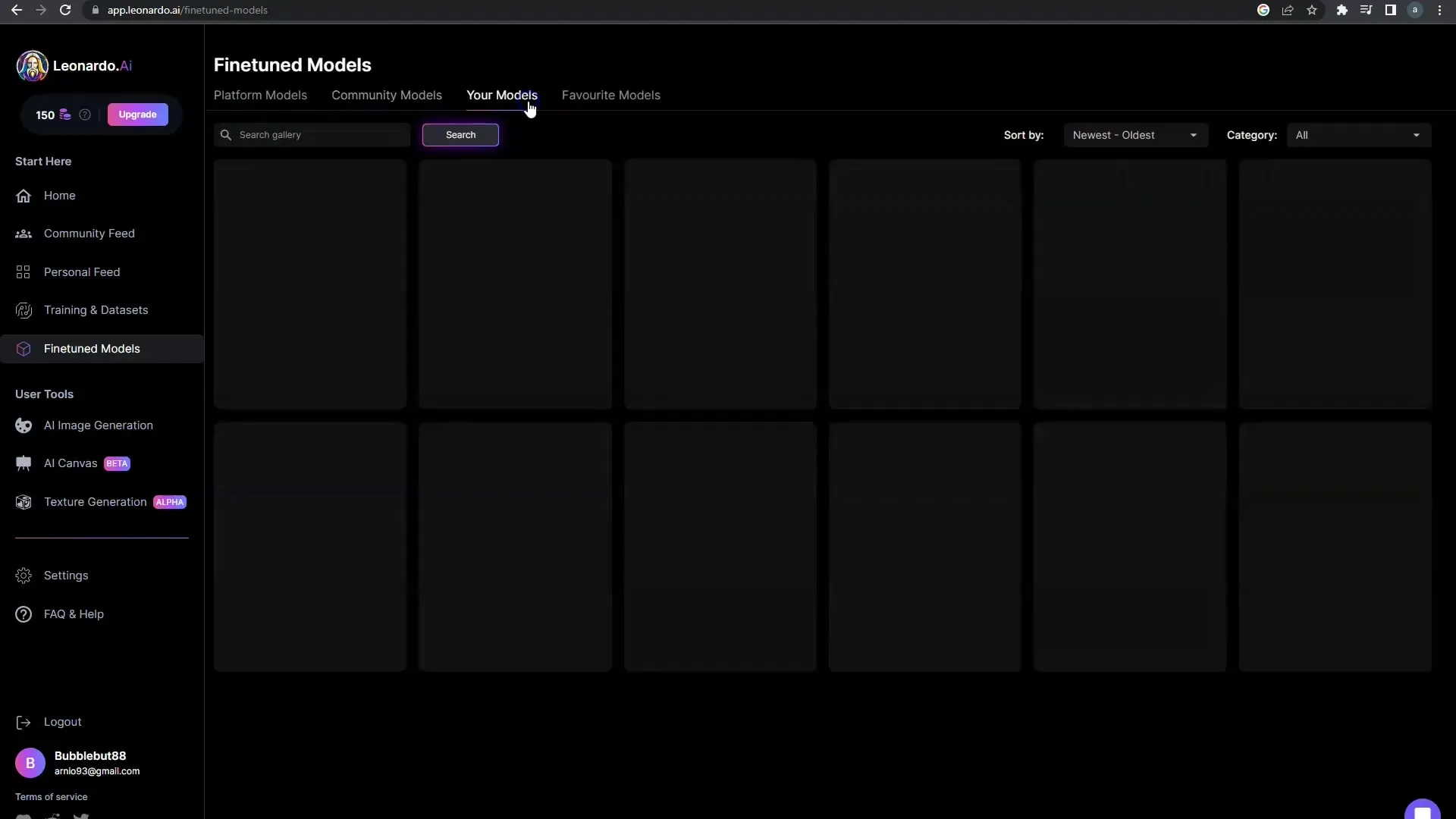The height and width of the screenshot is (819, 1456).
Task: Click the Logout menu item
Action: tap(62, 721)
